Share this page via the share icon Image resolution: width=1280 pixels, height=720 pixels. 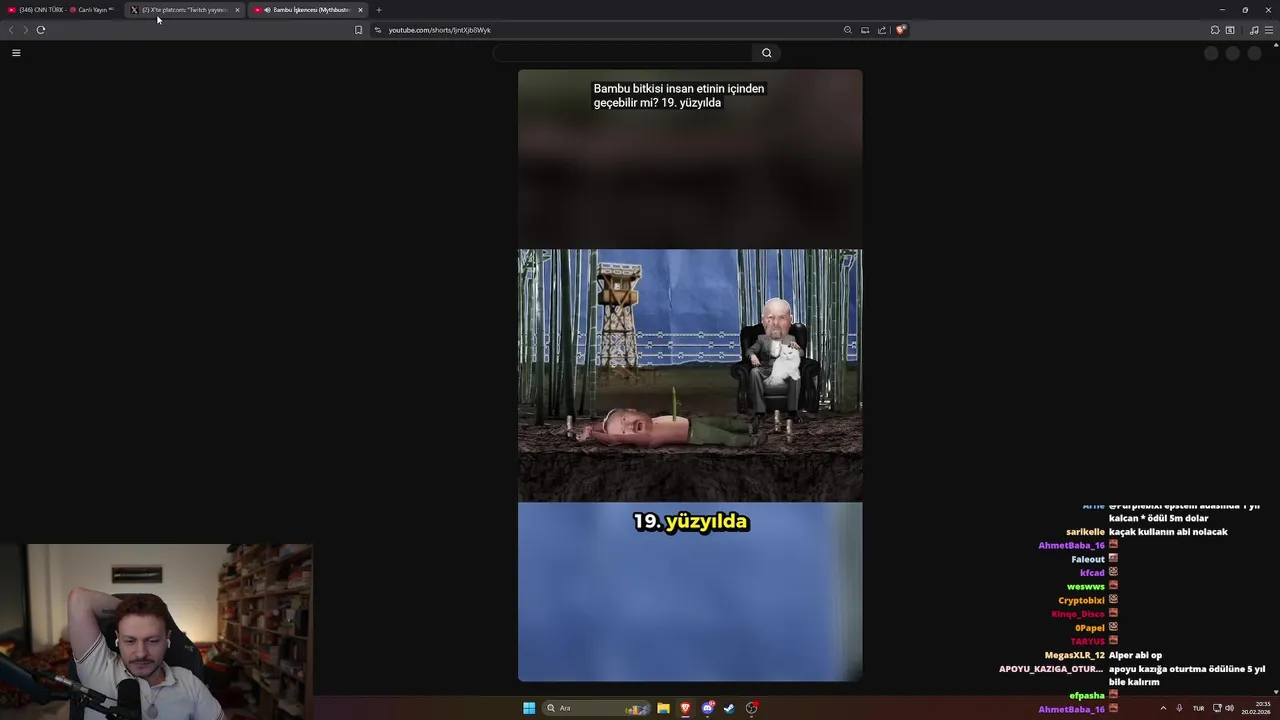[882, 30]
